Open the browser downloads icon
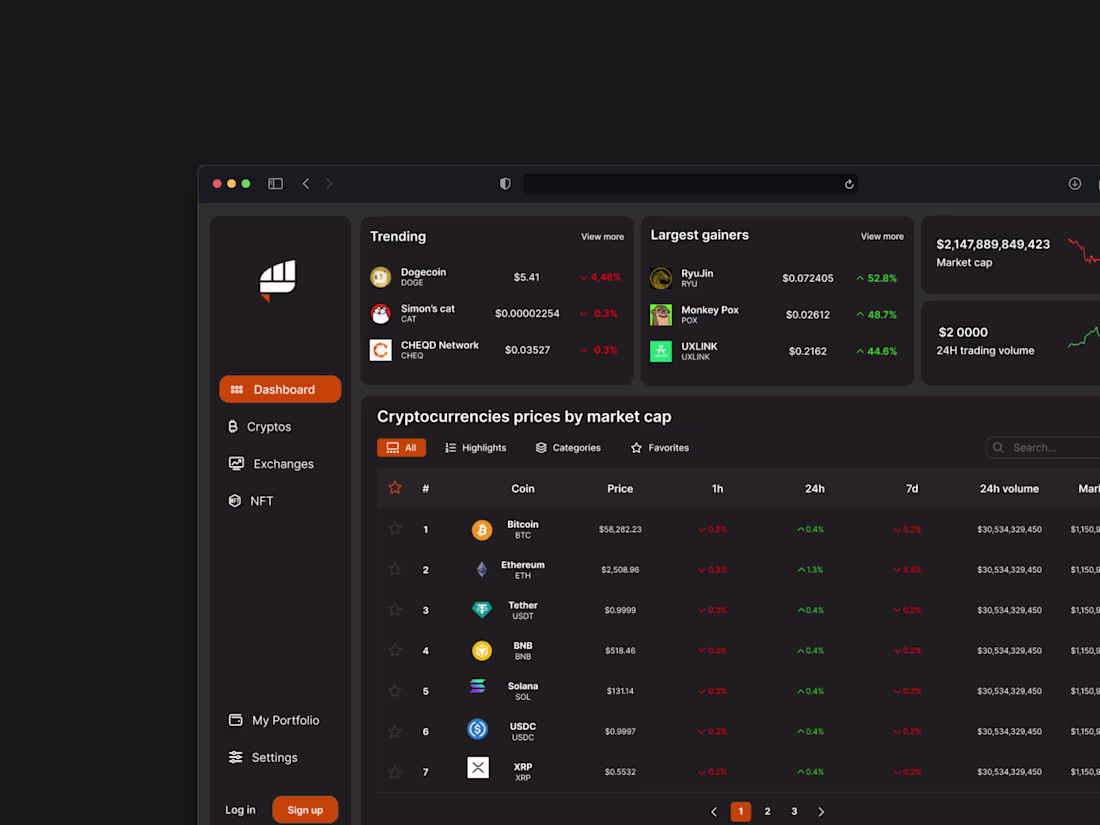This screenshot has width=1100, height=825. tap(1075, 183)
